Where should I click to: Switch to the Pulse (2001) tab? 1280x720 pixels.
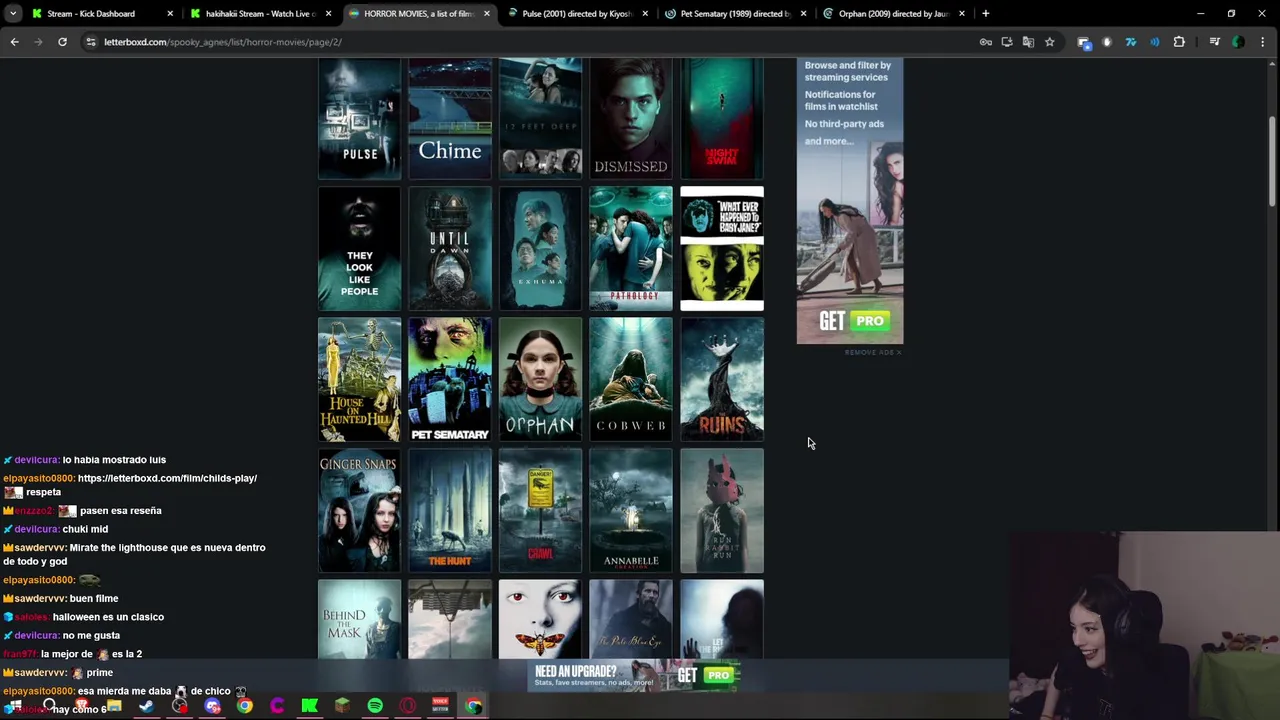578,14
